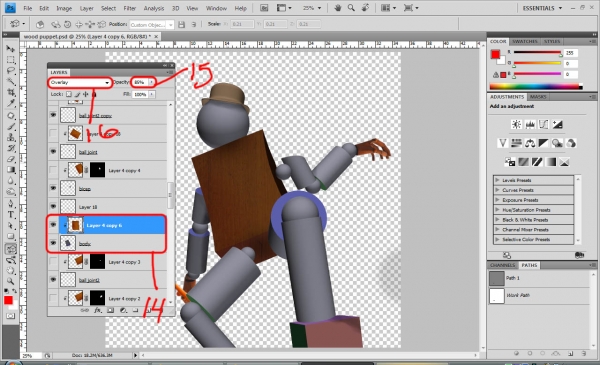Hide the Layer 18 layer
The image size is (600, 365).
(53, 207)
